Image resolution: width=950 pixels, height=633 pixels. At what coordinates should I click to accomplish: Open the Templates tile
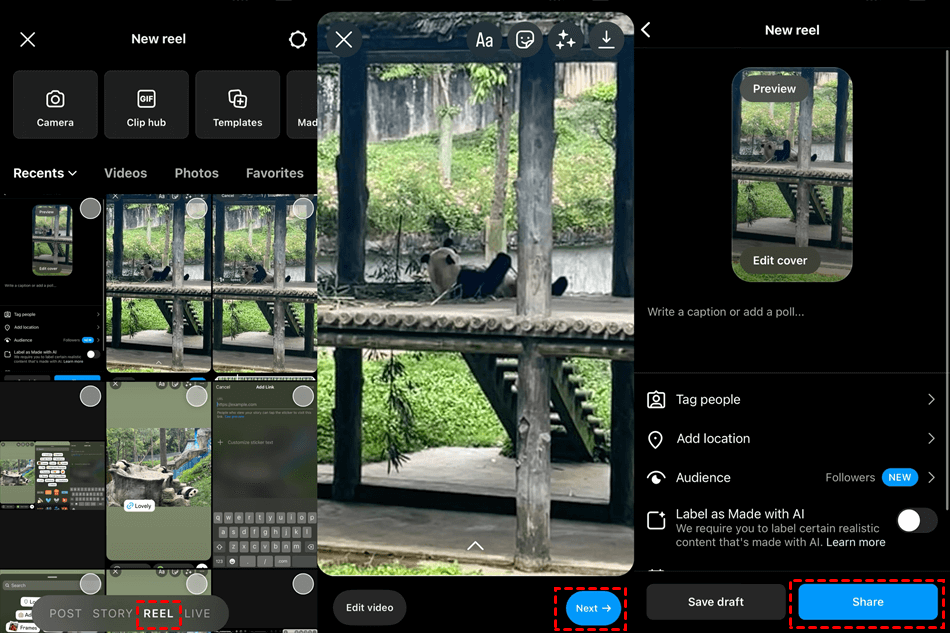pyautogui.click(x=238, y=105)
